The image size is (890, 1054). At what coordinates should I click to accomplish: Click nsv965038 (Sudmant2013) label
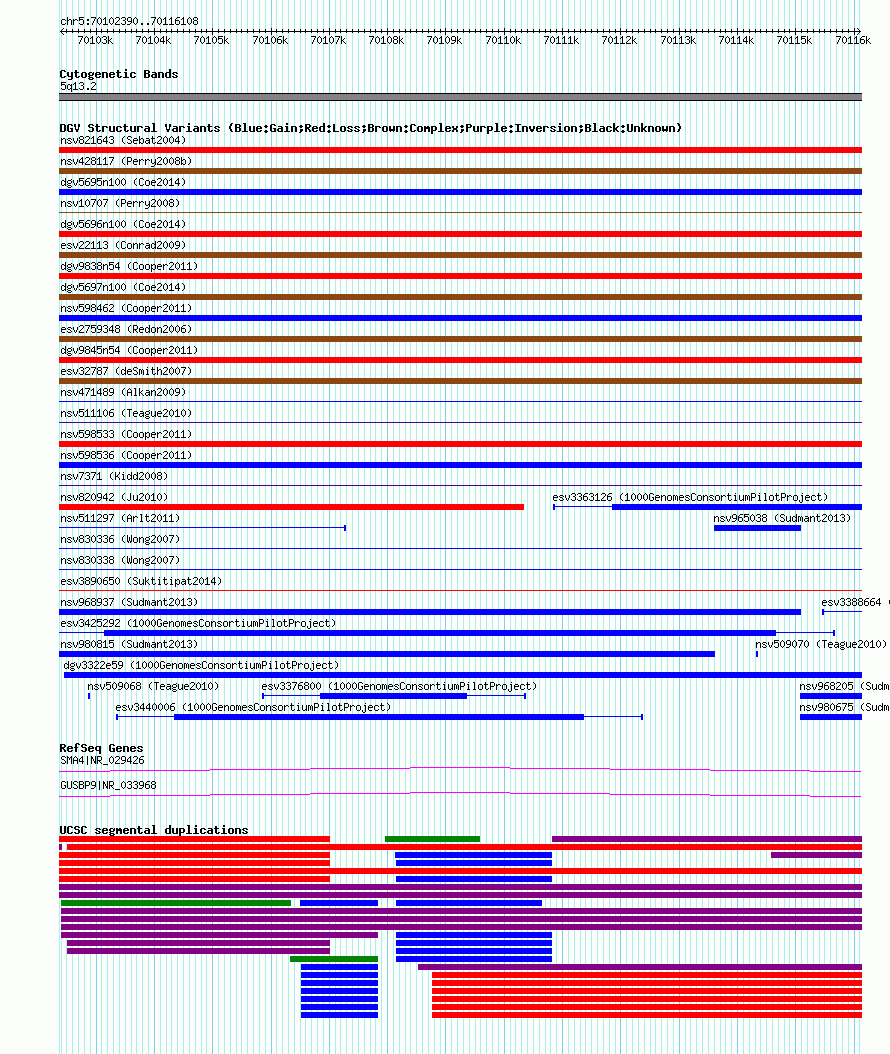coord(782,518)
